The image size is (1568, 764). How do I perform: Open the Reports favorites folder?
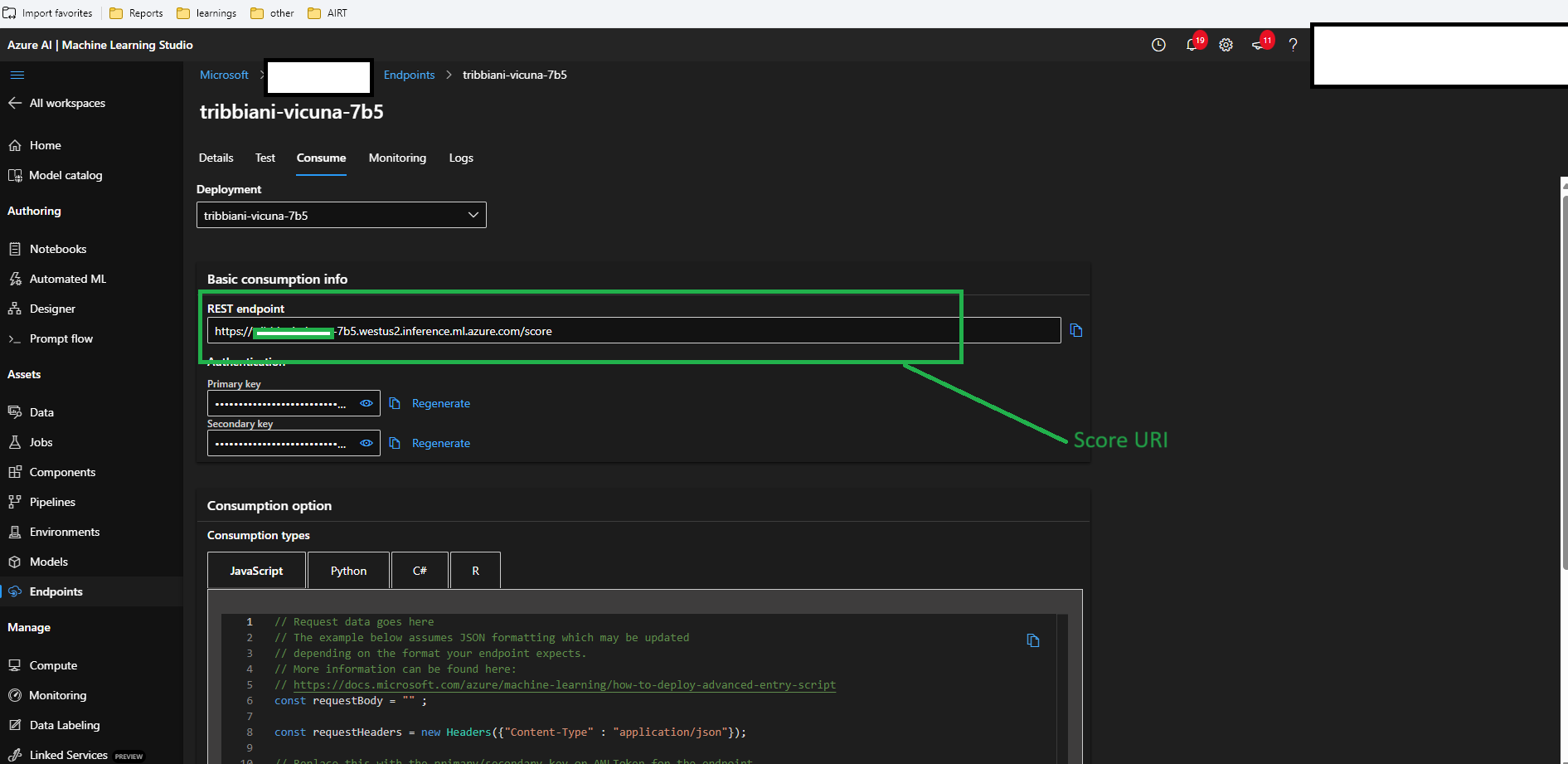point(137,13)
